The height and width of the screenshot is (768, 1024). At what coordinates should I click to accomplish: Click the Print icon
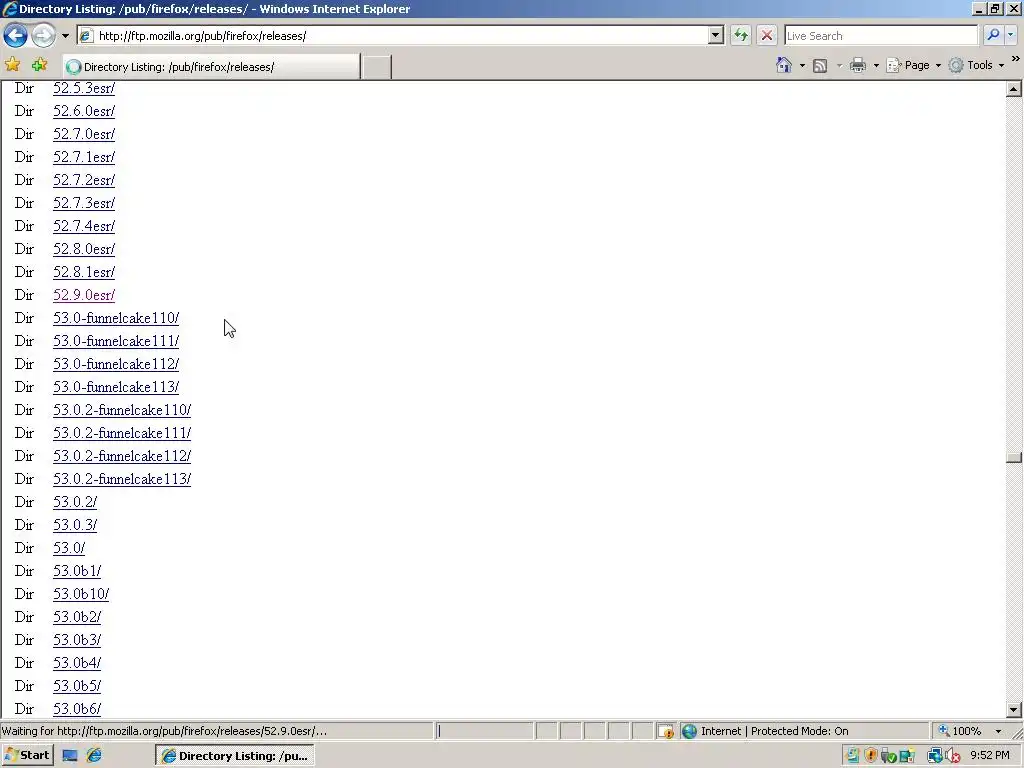pyautogui.click(x=858, y=65)
